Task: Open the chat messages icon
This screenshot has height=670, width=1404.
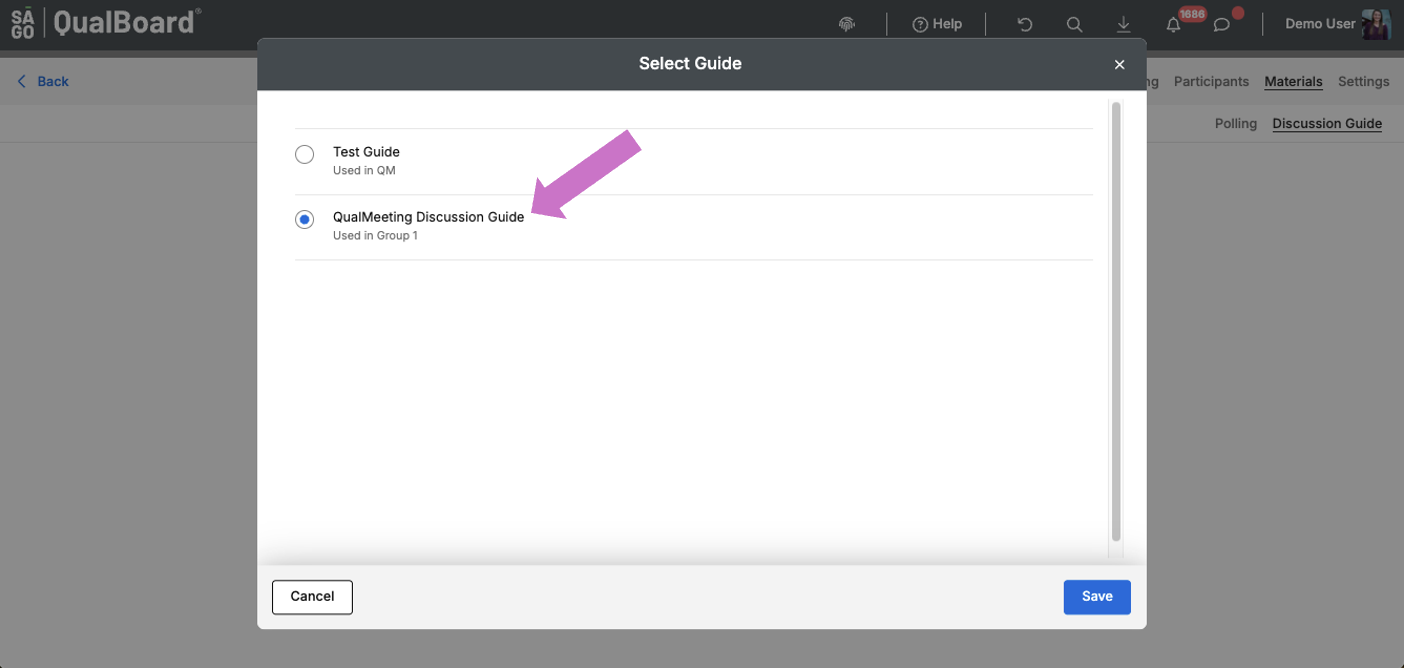Action: (x=1222, y=24)
